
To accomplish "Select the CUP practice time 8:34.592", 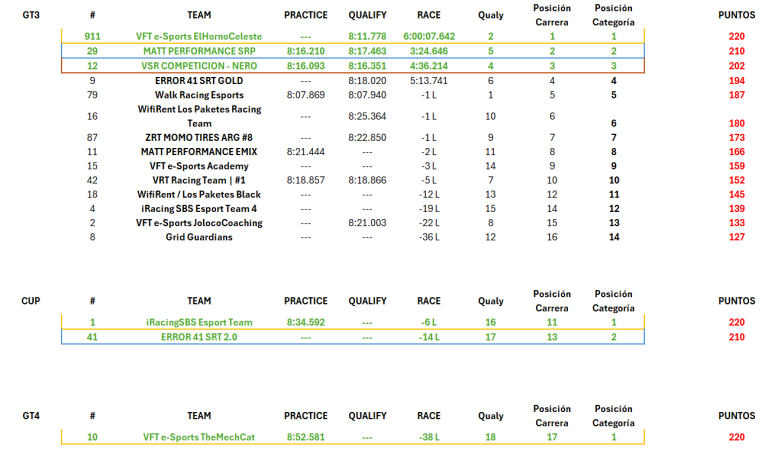I will pyautogui.click(x=306, y=322).
